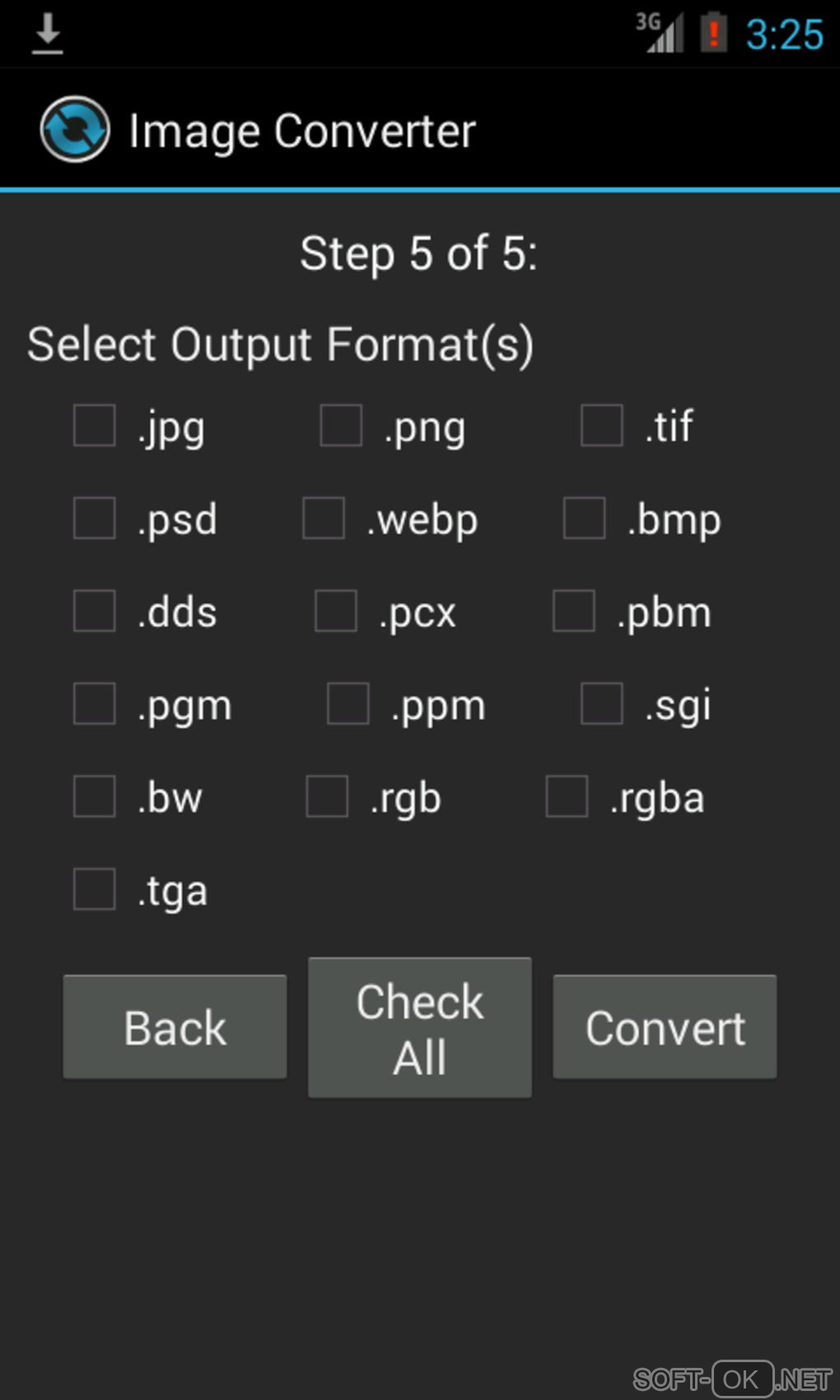840x1400 pixels.
Task: Toggle the .webp format checkbox
Action: coord(324,518)
